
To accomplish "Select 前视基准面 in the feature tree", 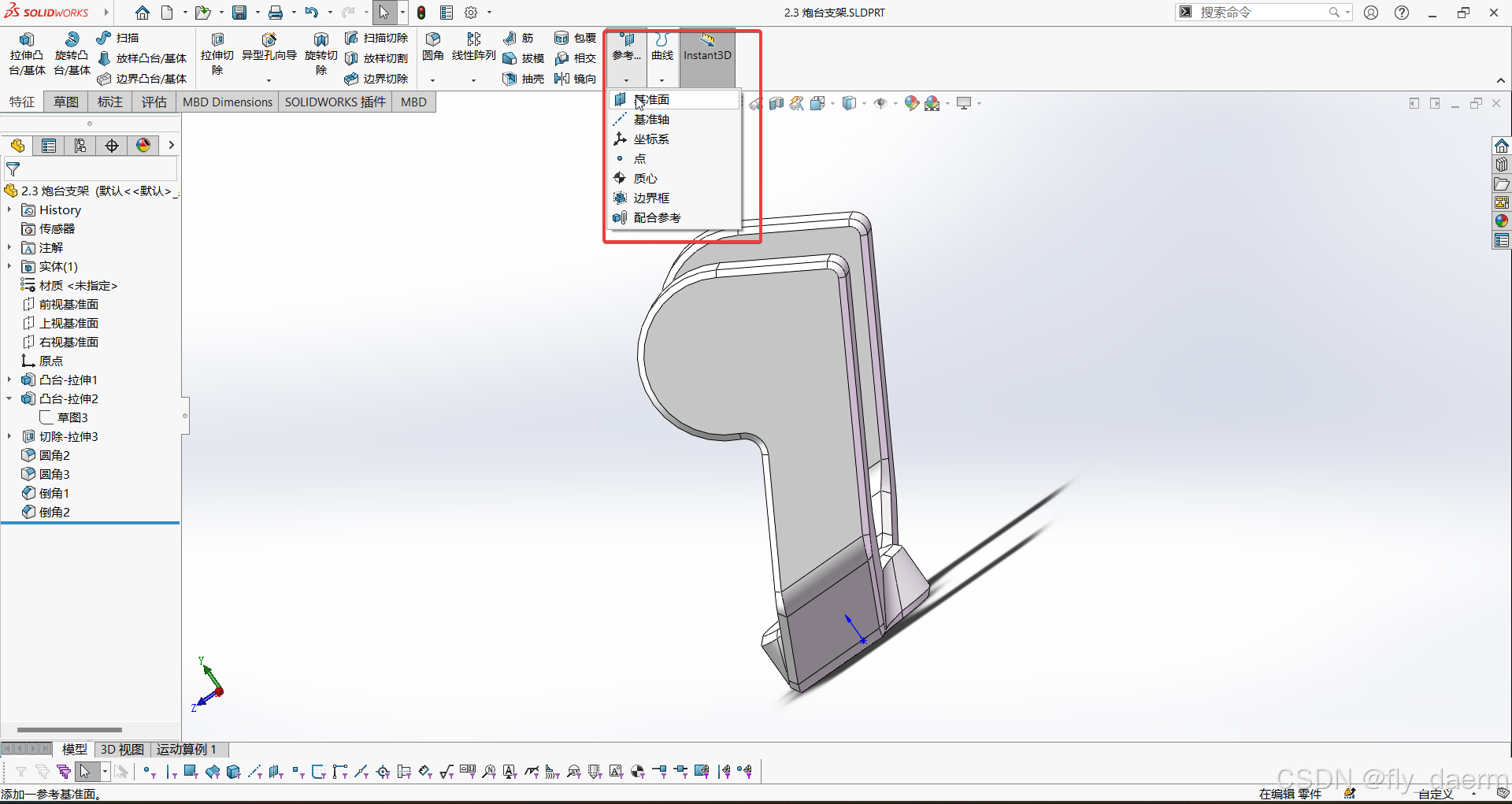I will 61,305.
